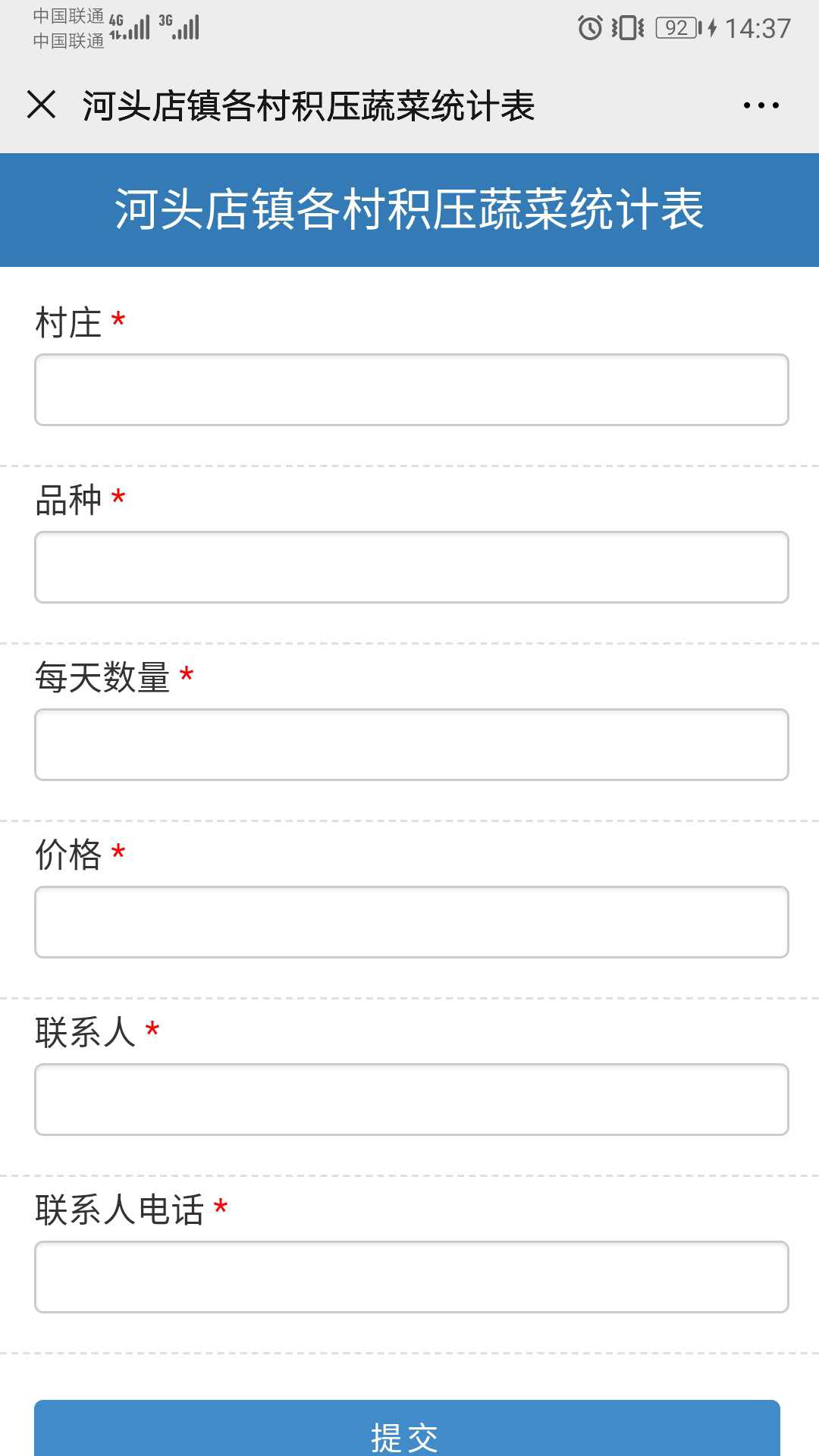The width and height of the screenshot is (819, 1456).
Task: Tap the page title in navigation bar
Action: pos(309,105)
